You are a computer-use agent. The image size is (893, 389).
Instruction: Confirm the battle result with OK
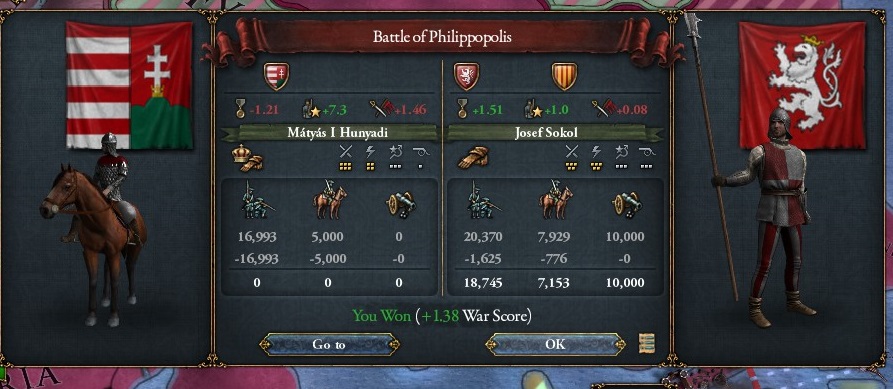555,345
